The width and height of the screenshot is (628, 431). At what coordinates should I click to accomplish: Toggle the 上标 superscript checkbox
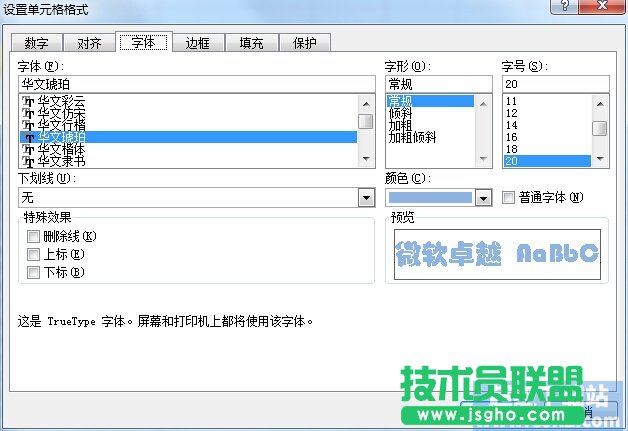pyautogui.click(x=34, y=255)
